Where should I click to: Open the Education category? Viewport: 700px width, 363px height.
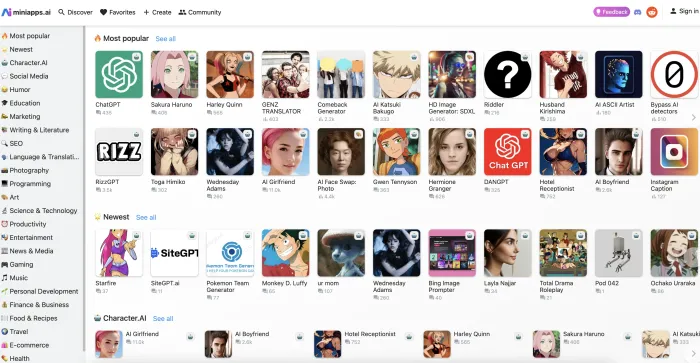coord(21,103)
